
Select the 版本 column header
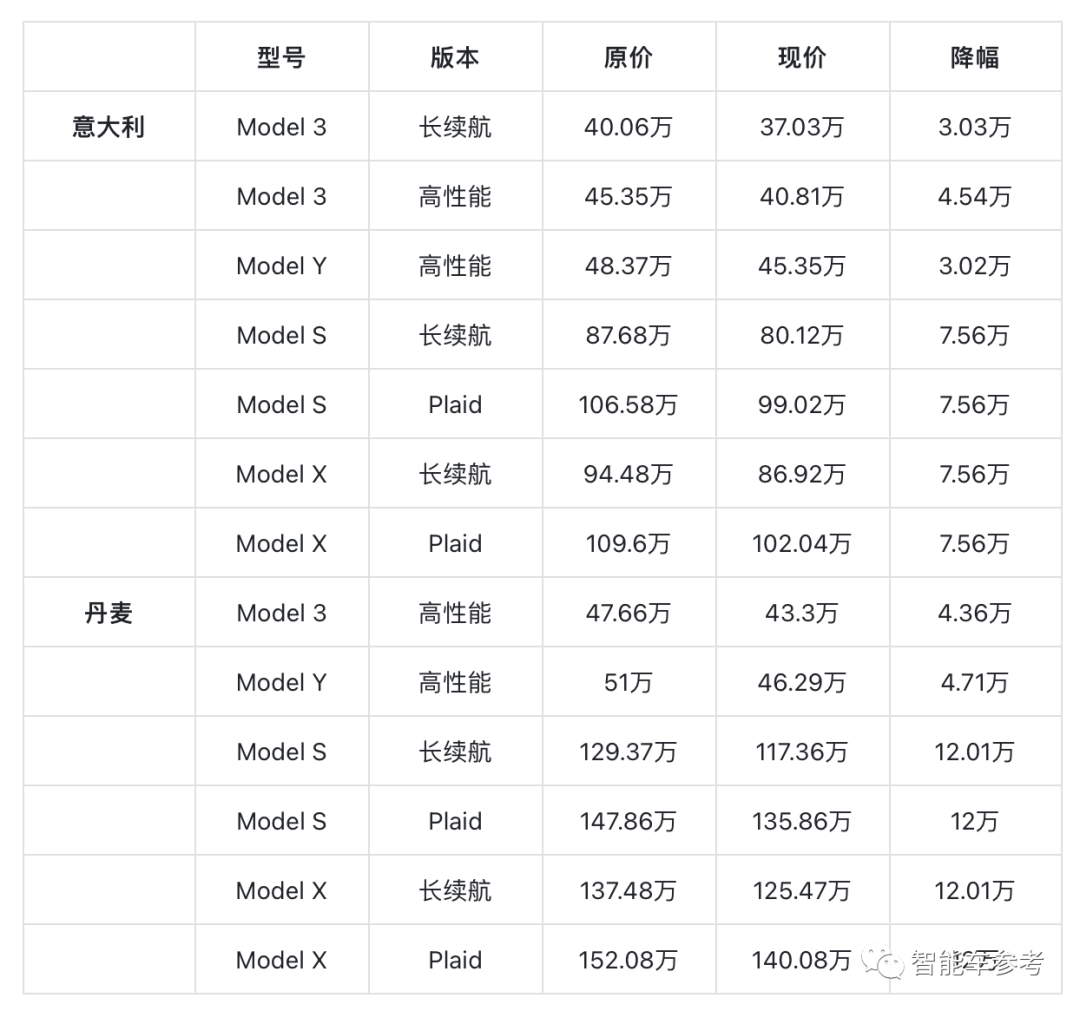point(455,58)
